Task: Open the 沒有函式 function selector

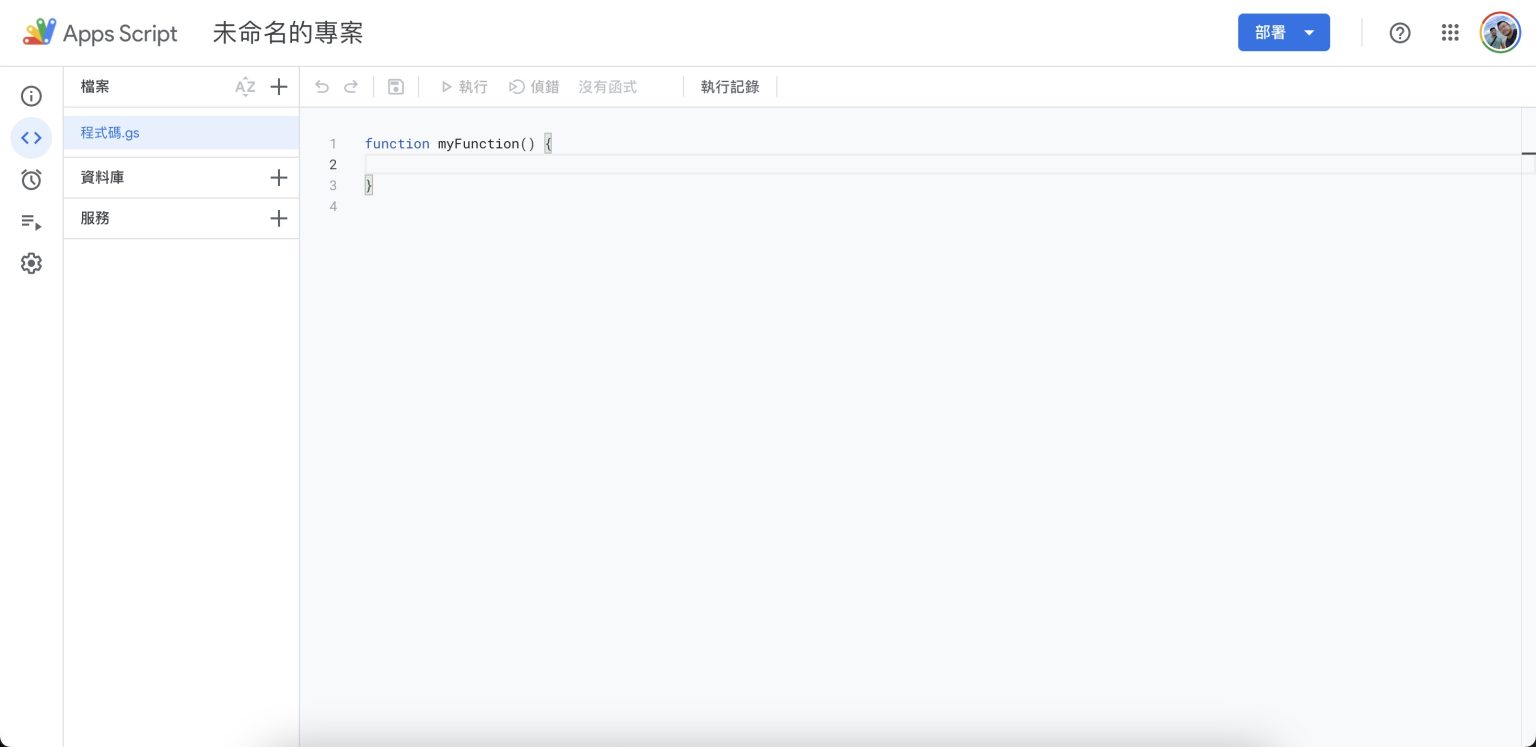Action: [x=607, y=87]
